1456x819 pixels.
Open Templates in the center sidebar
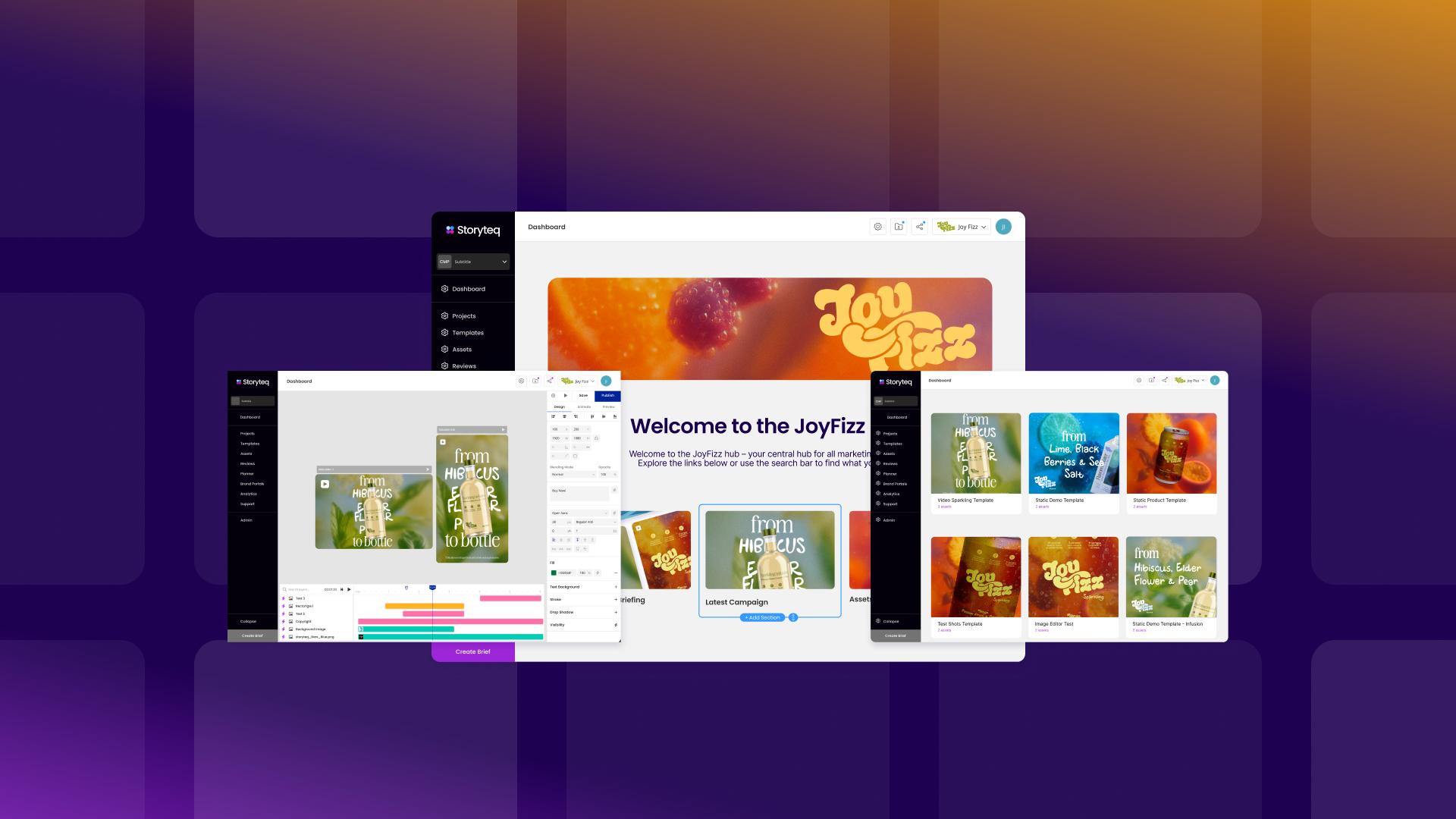(x=467, y=333)
